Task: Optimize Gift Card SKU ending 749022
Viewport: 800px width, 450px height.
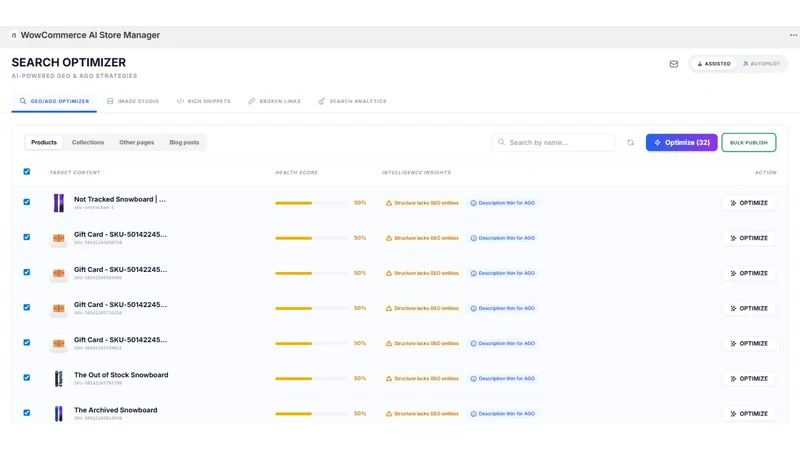Action: pyautogui.click(x=748, y=343)
